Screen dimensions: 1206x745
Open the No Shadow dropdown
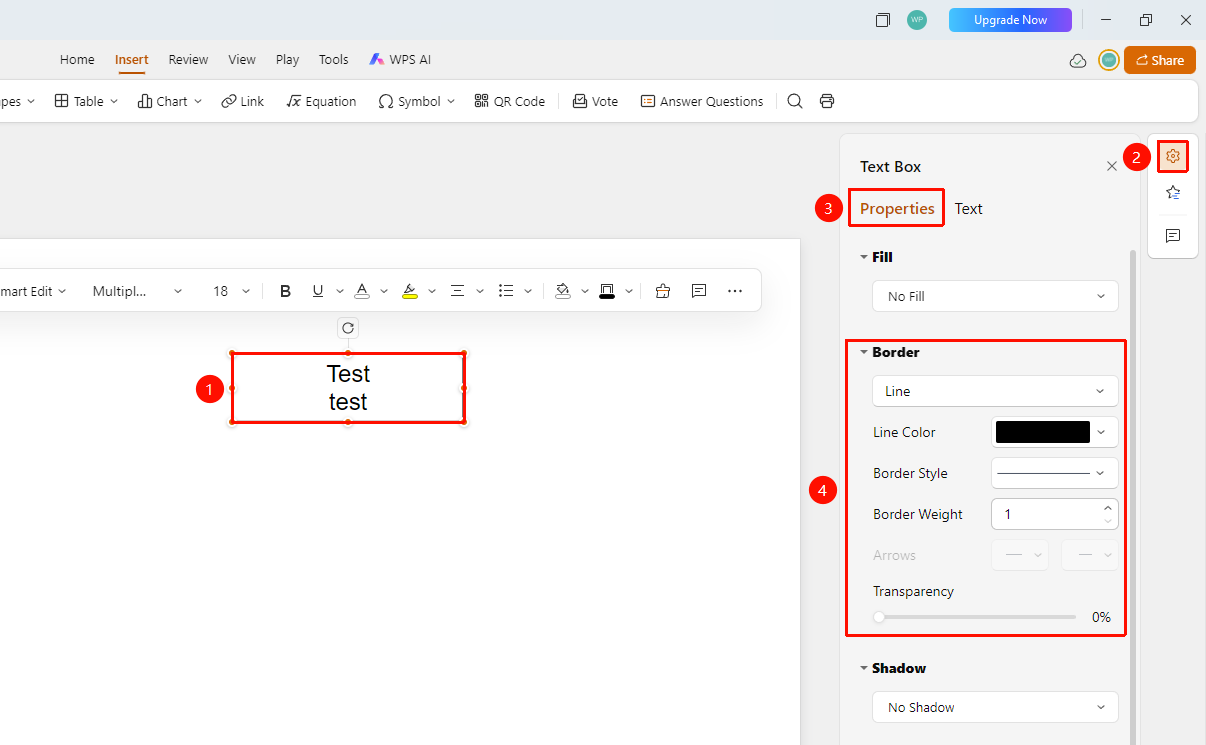tap(995, 707)
